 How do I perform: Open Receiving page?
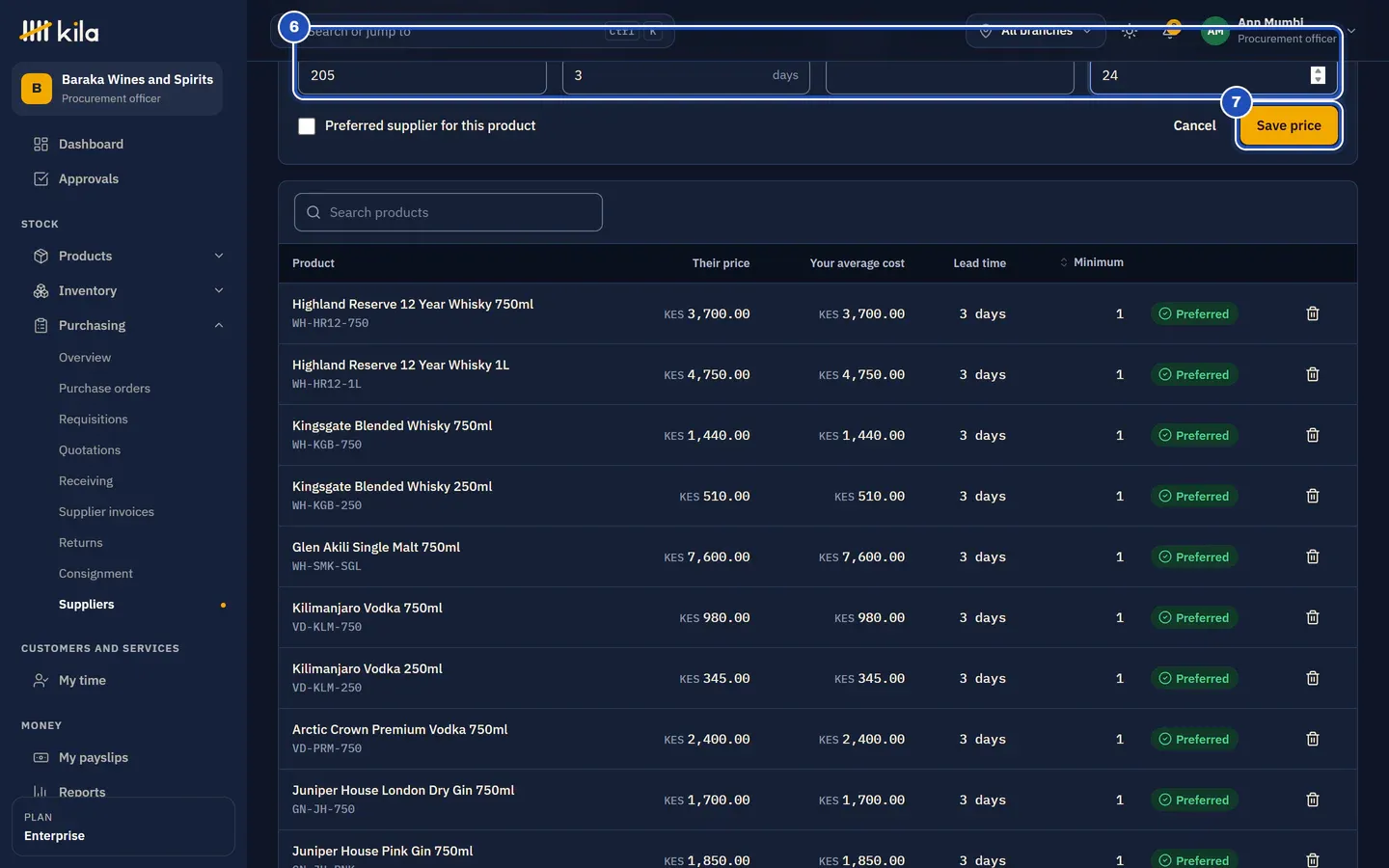click(86, 481)
